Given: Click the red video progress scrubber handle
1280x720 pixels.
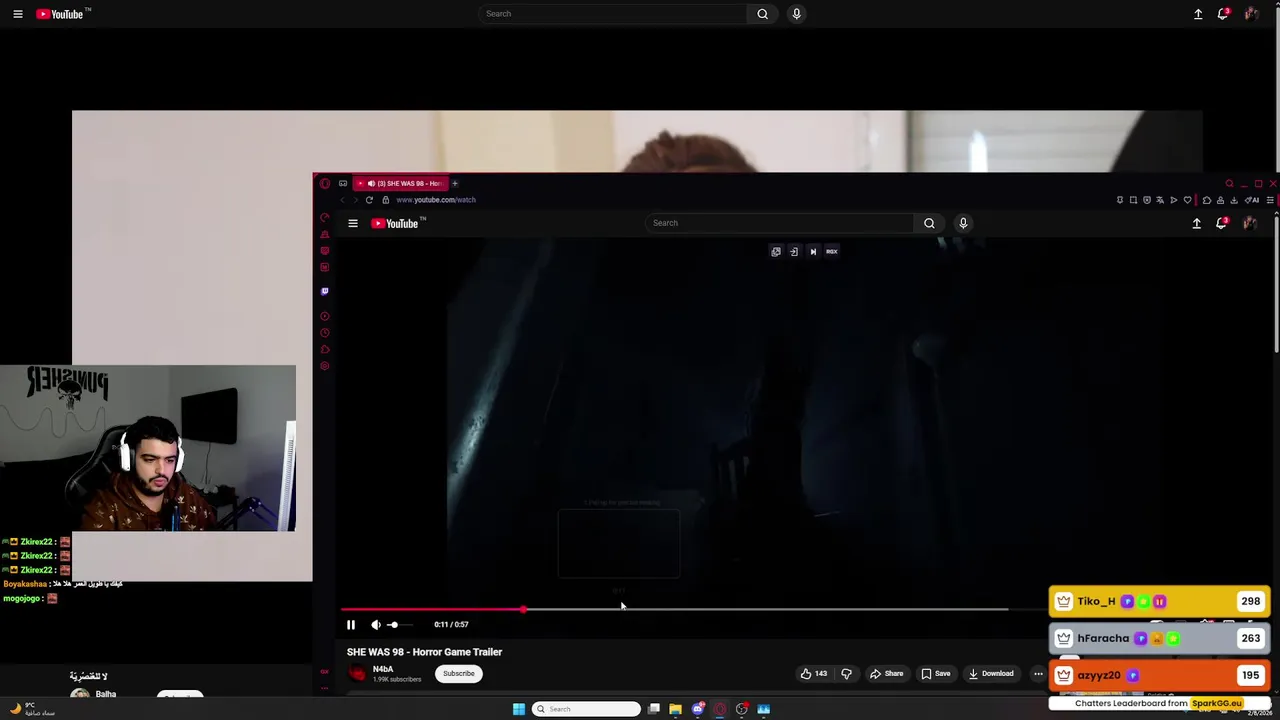Looking at the screenshot, I should point(523,609).
